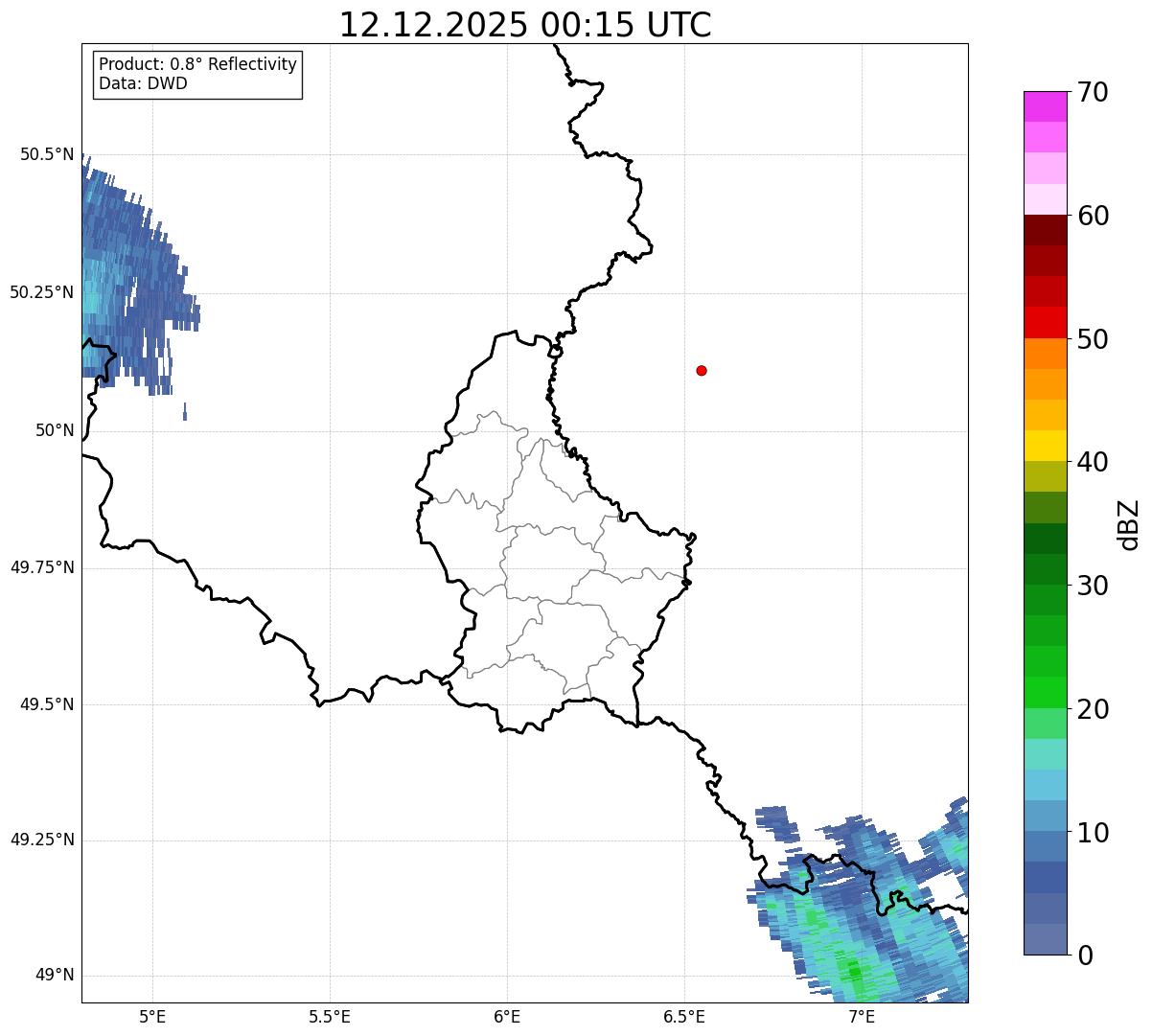This screenshot has width=1152, height=1036.
Task: Click the title "12.12.2025 00:15 UTC"
Action: [x=525, y=24]
